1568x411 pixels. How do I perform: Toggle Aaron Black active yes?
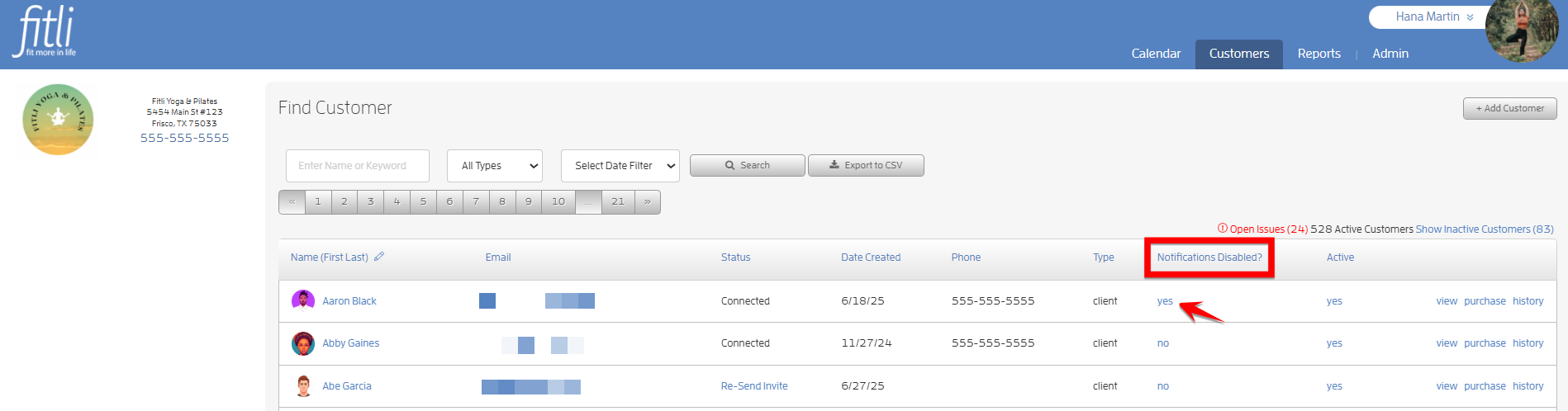[1334, 301]
